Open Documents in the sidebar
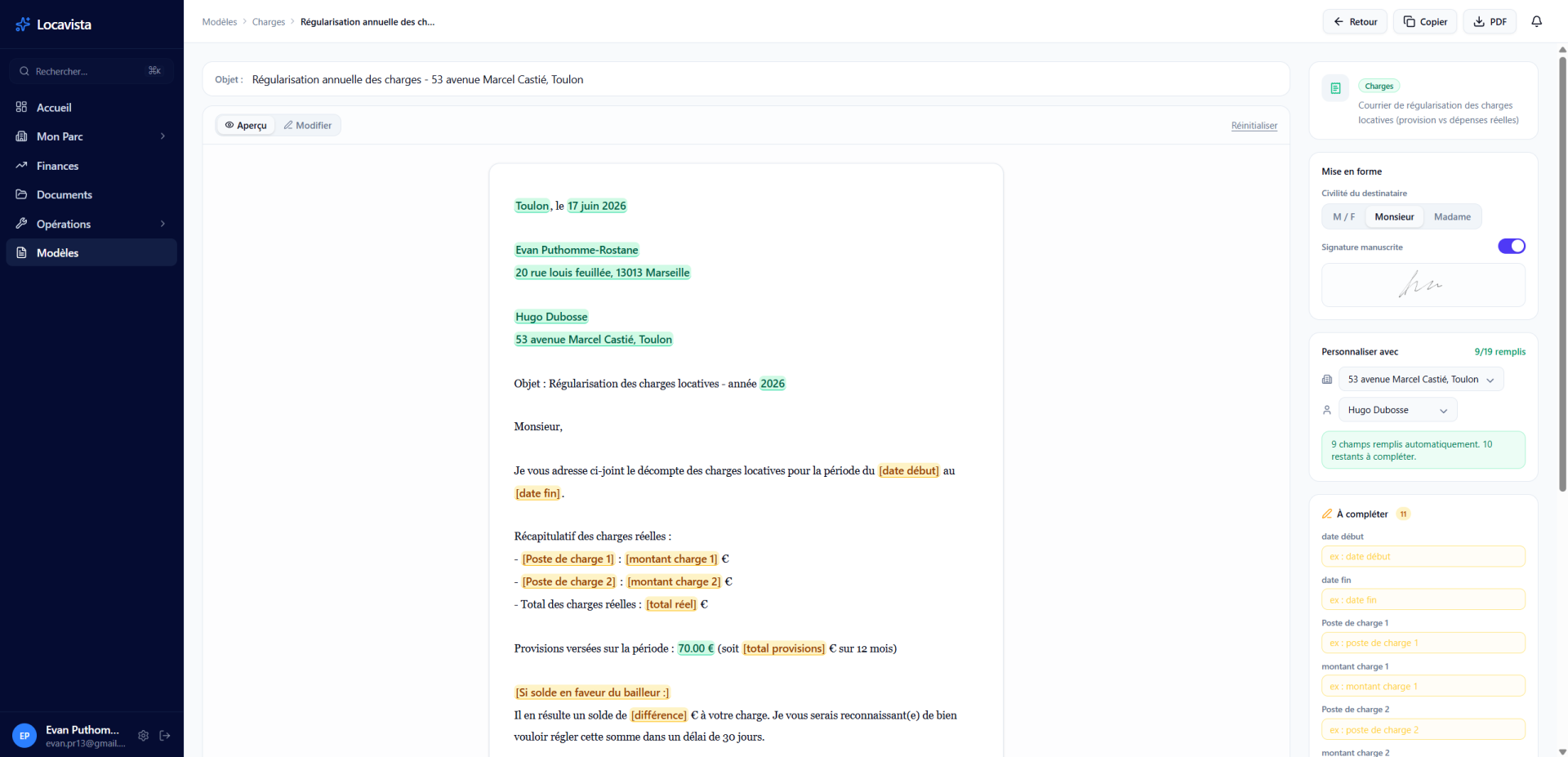 click(x=91, y=194)
